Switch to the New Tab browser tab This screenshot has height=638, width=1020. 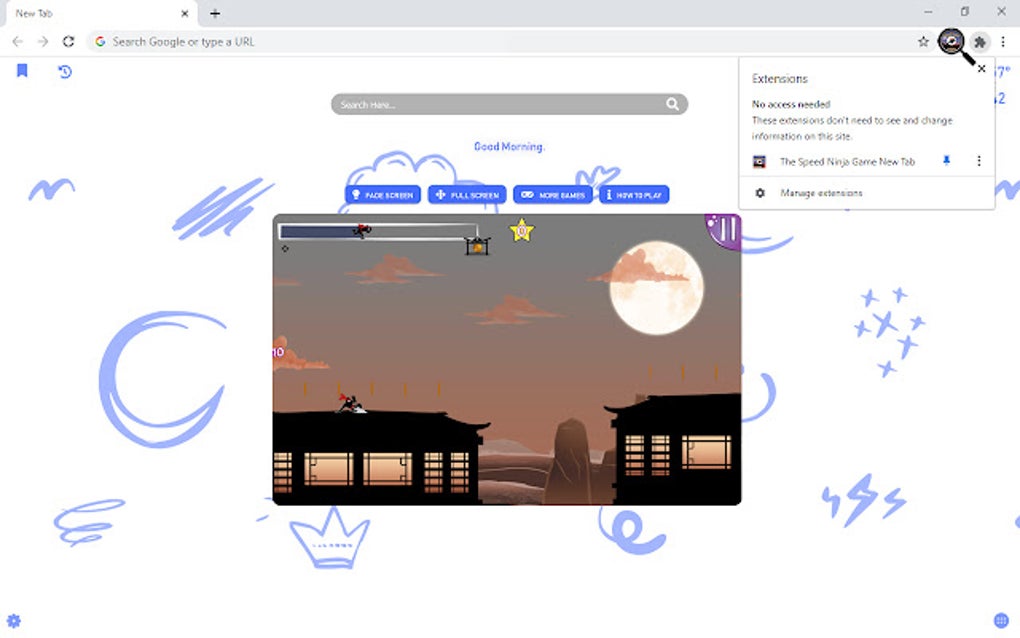pyautogui.click(x=90, y=13)
